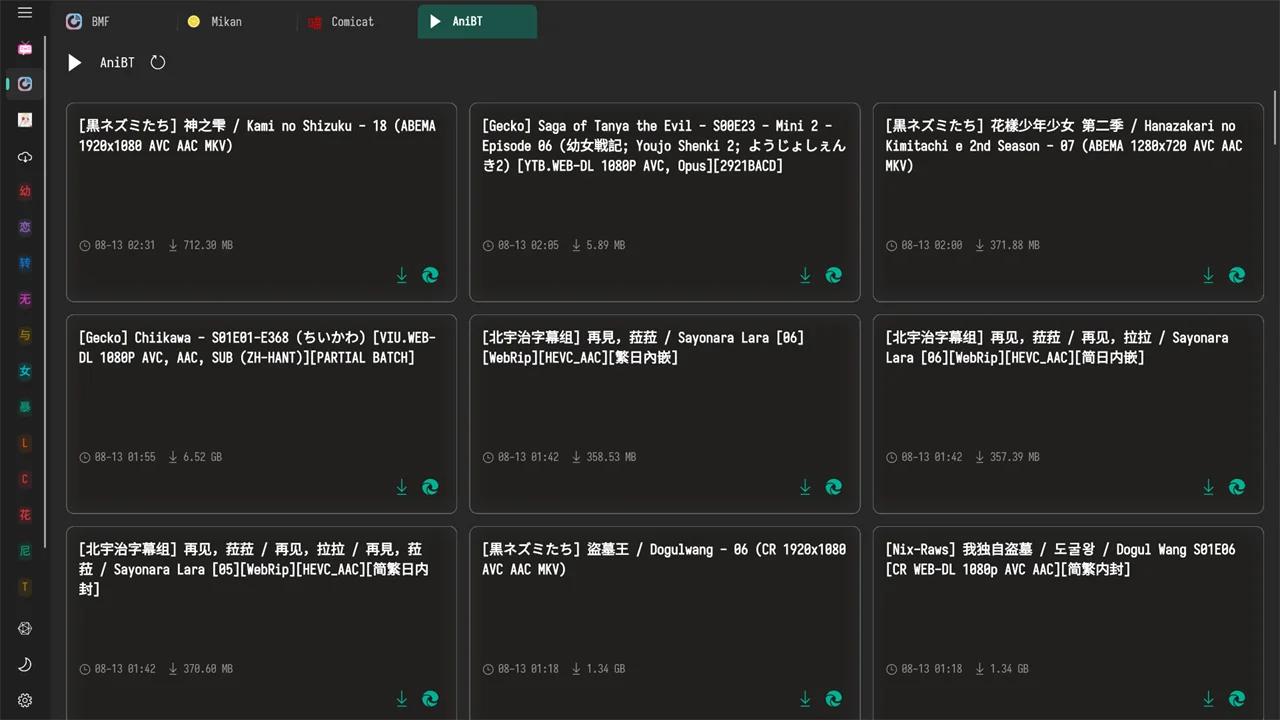Open settings via the gear icon

[x=25, y=701]
